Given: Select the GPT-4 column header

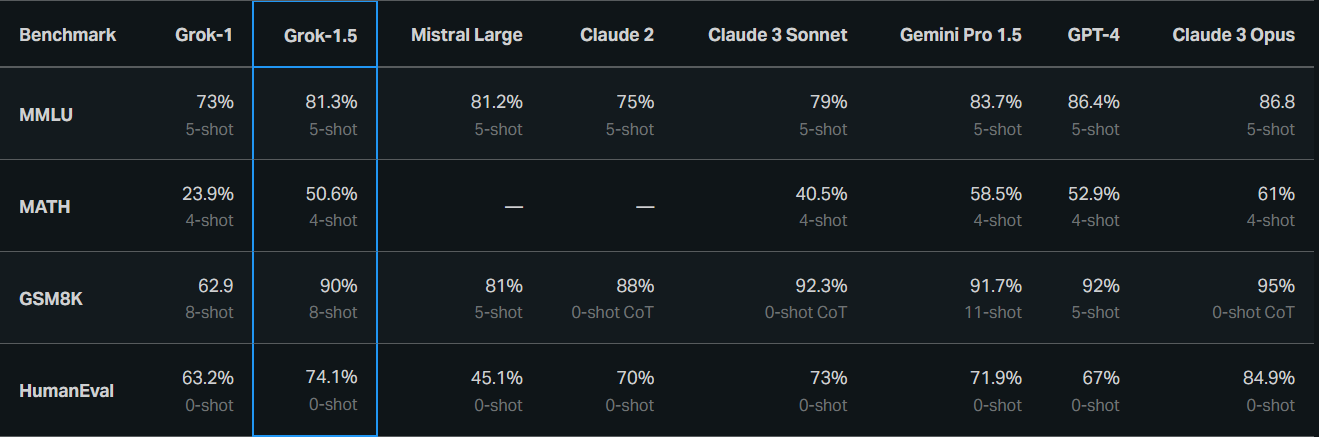Looking at the screenshot, I should point(1093,35).
